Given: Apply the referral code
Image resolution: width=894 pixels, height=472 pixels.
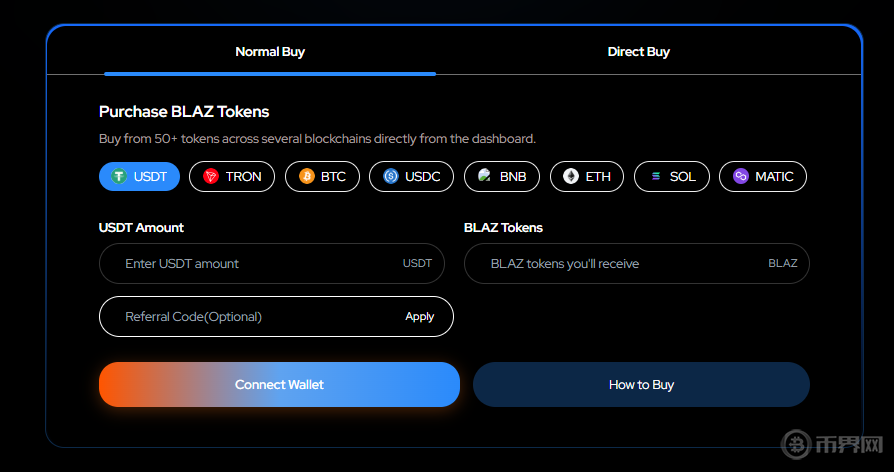Looking at the screenshot, I should (x=420, y=317).
